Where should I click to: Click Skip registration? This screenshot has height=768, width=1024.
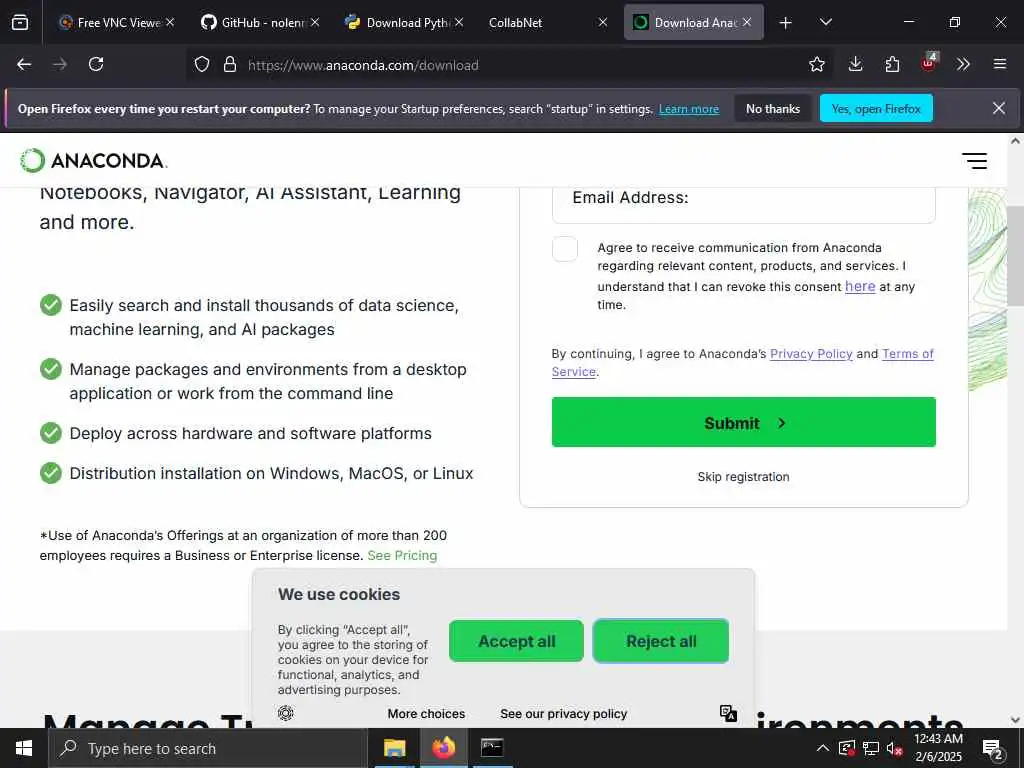tap(743, 477)
